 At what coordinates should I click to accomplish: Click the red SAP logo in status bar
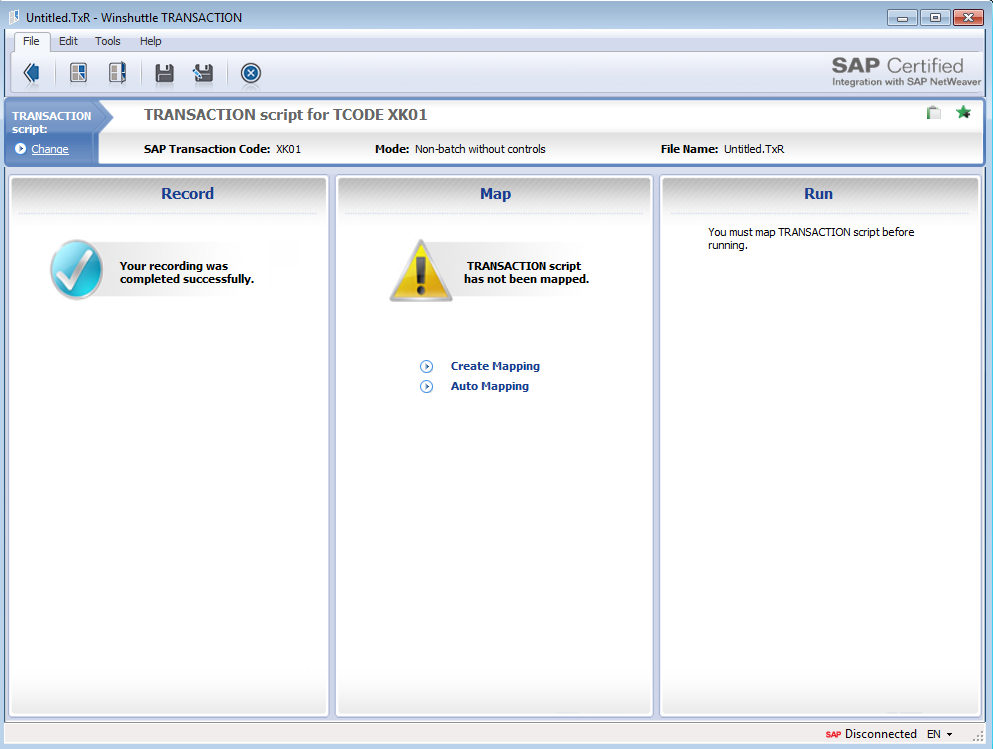[833, 734]
